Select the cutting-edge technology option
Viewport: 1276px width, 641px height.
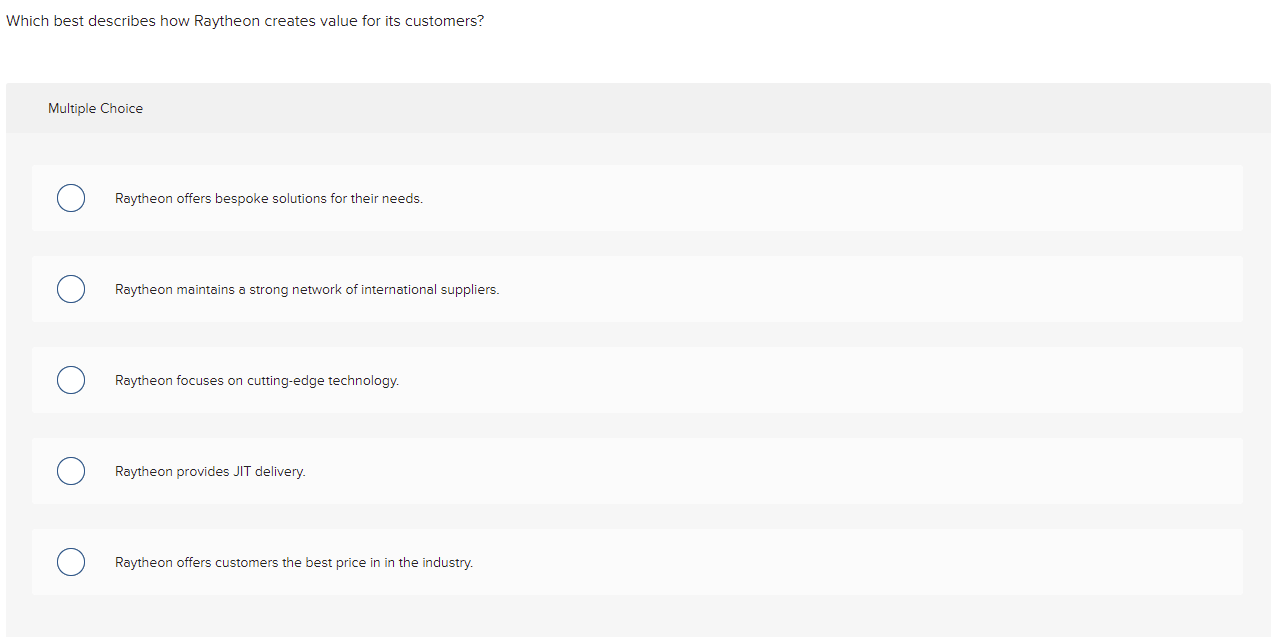[x=71, y=380]
